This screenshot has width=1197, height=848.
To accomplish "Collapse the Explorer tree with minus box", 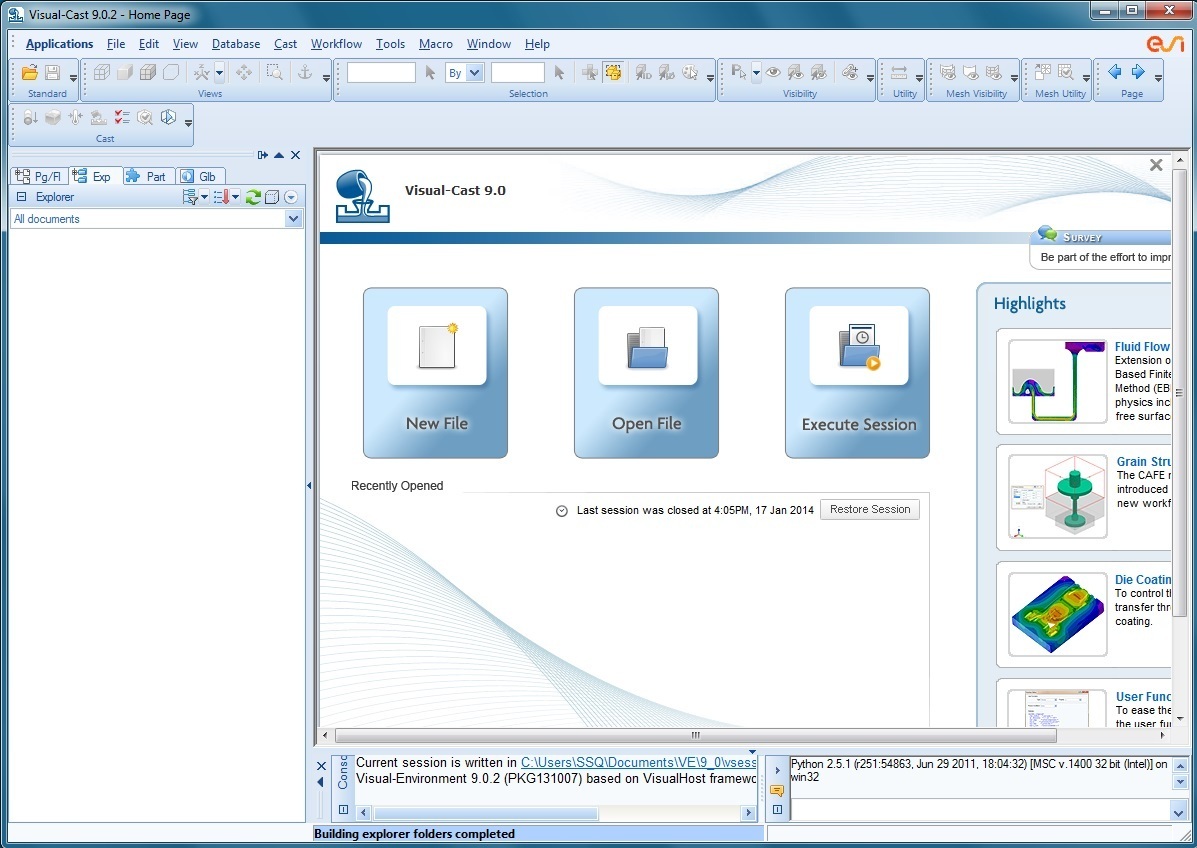I will (x=21, y=197).
